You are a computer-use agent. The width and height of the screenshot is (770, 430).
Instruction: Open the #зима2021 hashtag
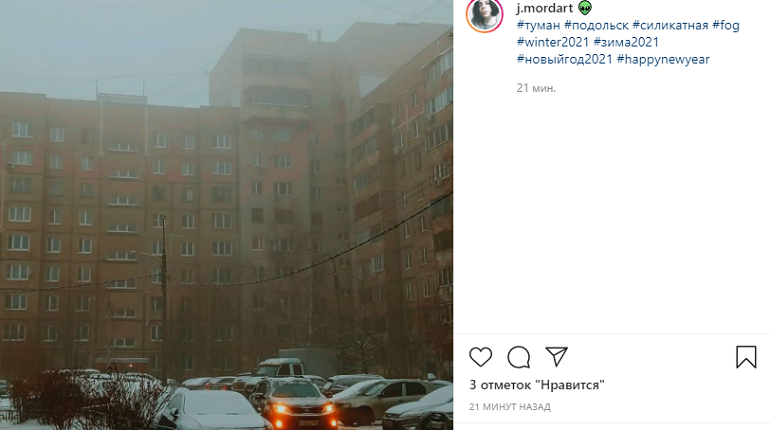point(626,42)
